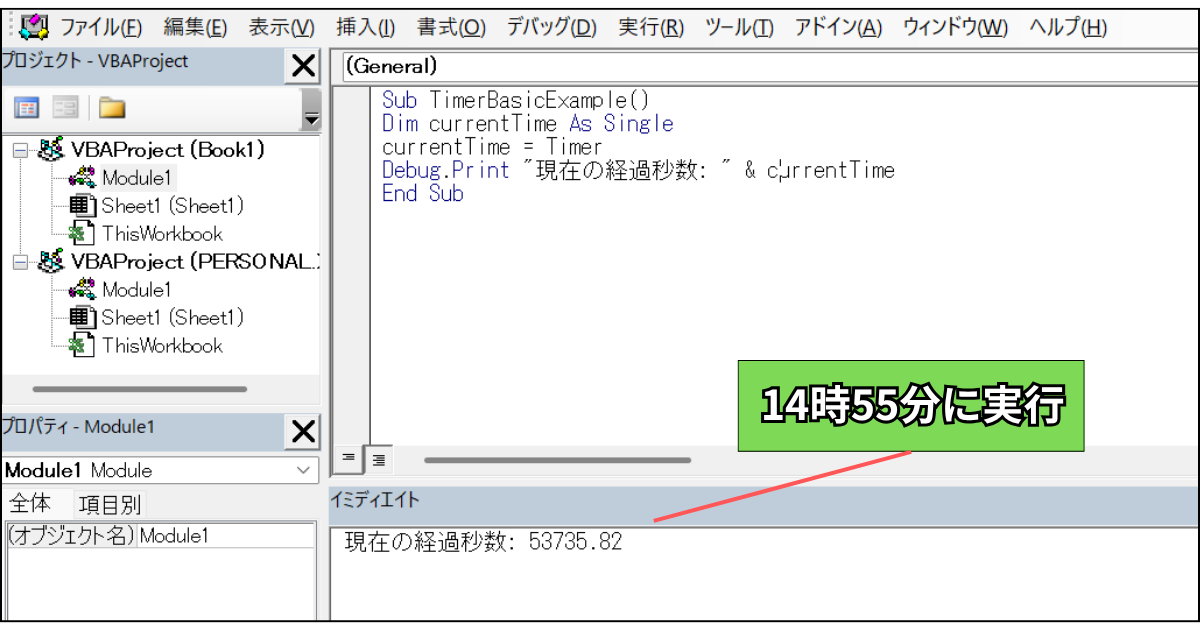Viewport: 1200px width, 630px height.
Task: Open the 挿入(I) menu
Action: [x=365, y=26]
